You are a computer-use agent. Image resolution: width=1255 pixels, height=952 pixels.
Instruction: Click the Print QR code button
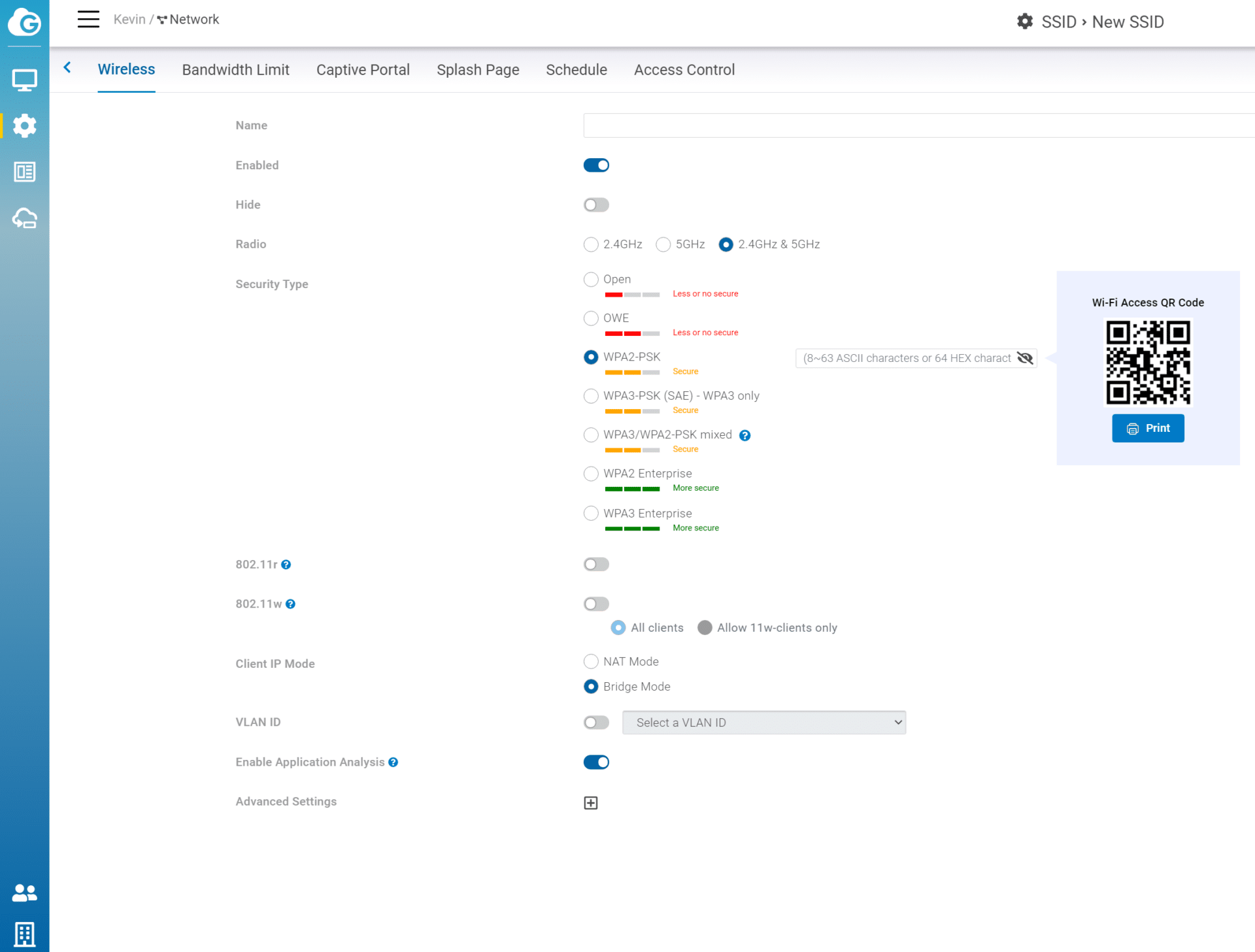(x=1148, y=429)
